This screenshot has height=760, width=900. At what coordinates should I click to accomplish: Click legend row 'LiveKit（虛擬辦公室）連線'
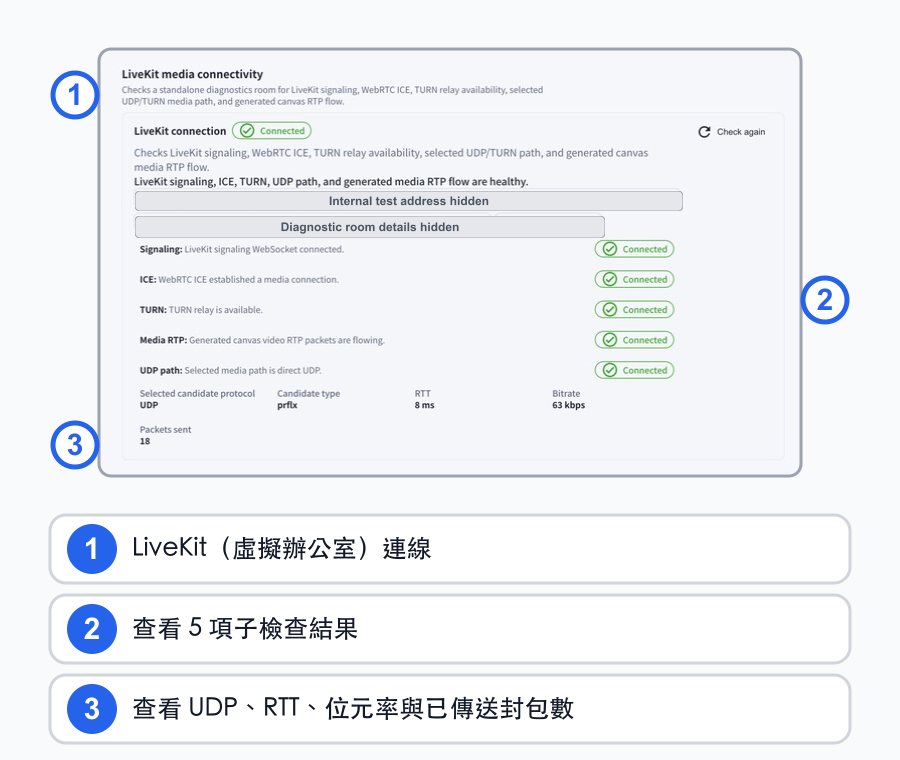click(x=450, y=549)
